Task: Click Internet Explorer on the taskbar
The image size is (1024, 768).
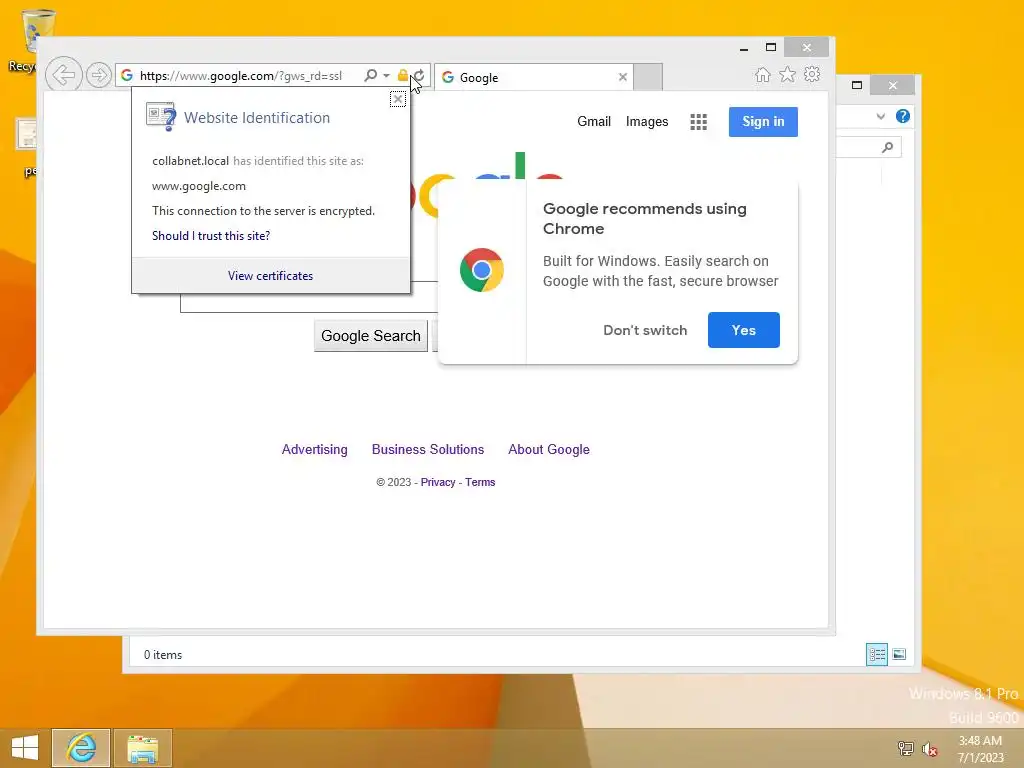Action: point(81,748)
